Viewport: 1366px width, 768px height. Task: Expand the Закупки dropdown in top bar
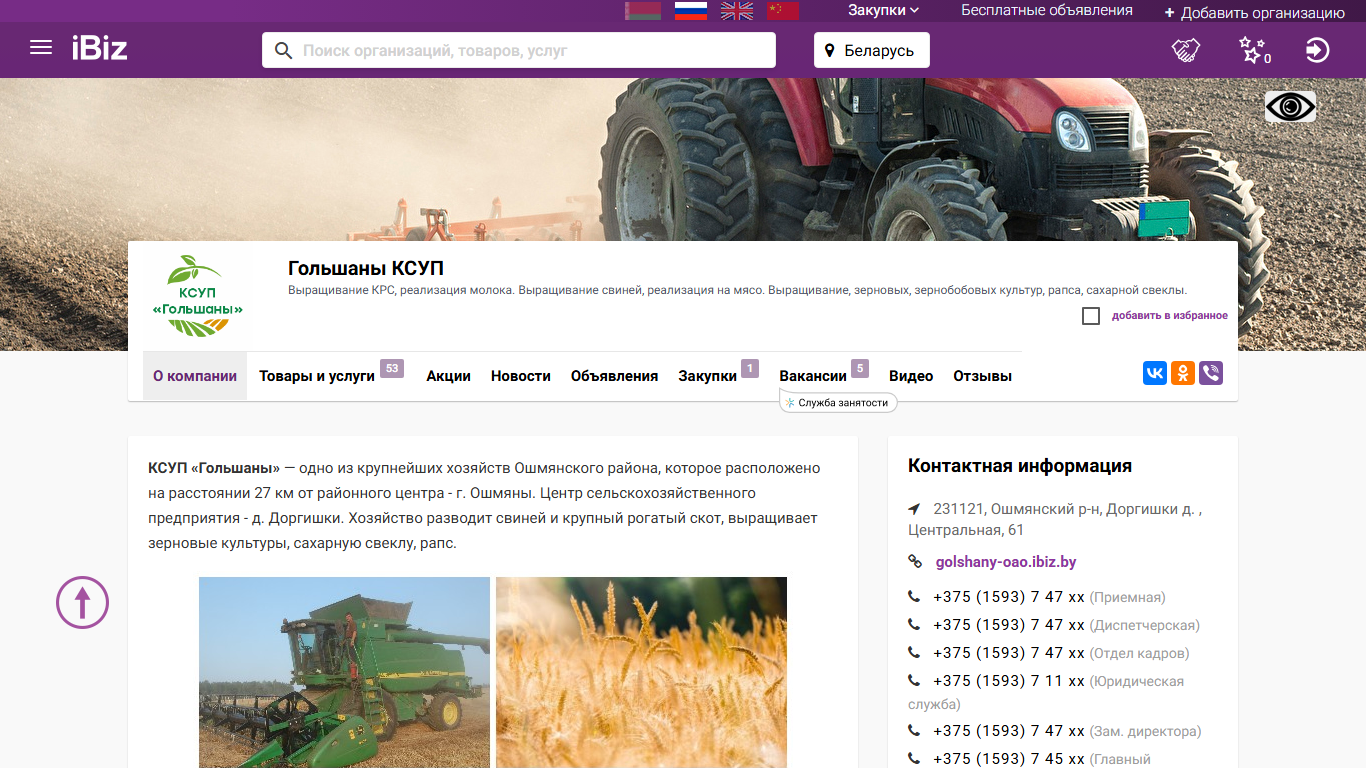click(883, 10)
